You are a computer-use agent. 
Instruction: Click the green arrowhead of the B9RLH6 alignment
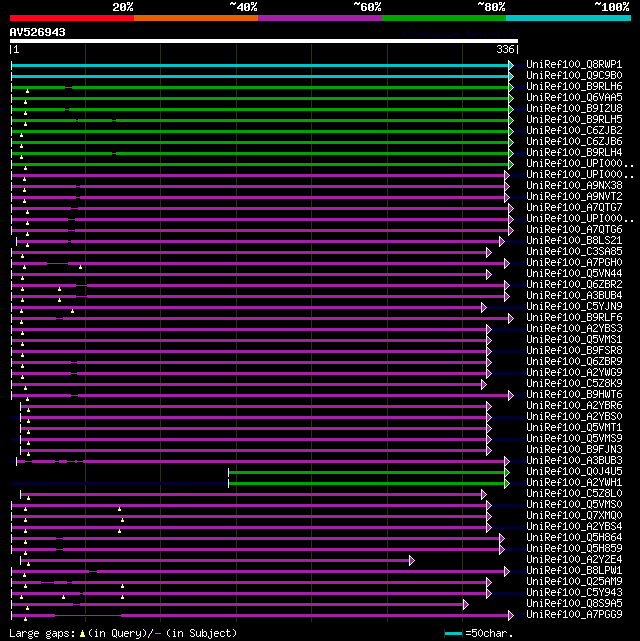(511, 87)
